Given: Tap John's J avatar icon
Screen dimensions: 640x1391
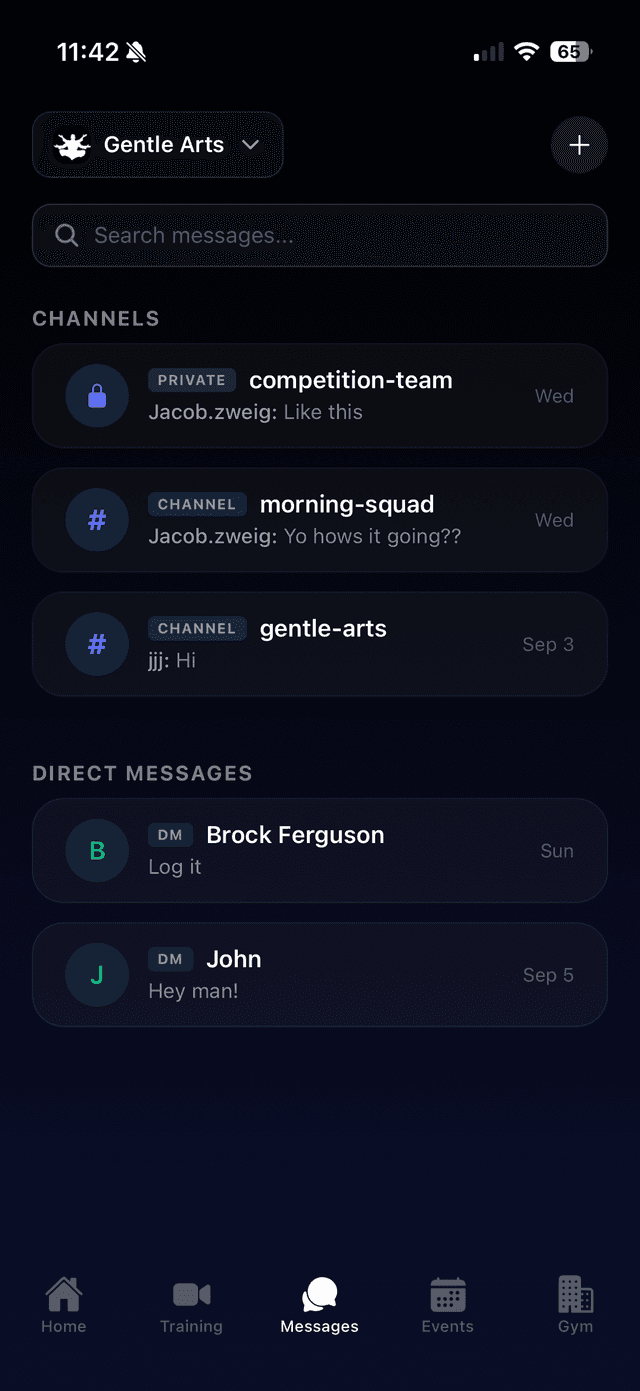Looking at the screenshot, I should pos(97,975).
